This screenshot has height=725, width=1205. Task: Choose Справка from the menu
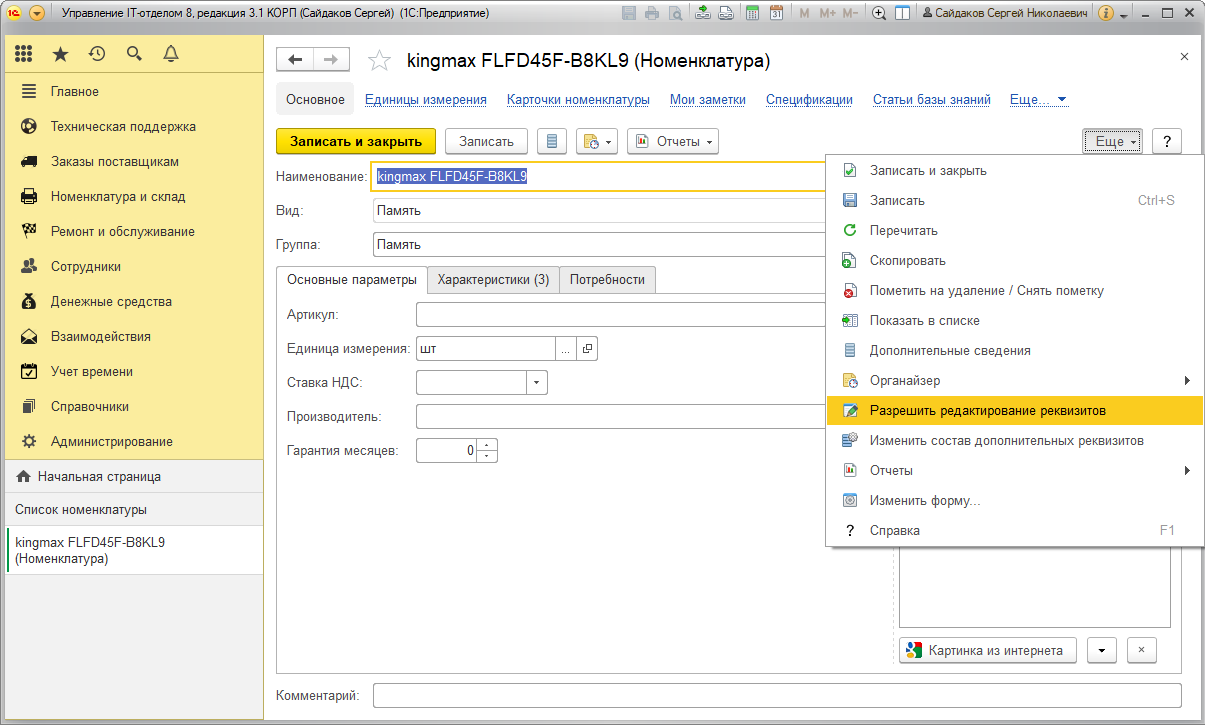pyautogui.click(x=1014, y=530)
